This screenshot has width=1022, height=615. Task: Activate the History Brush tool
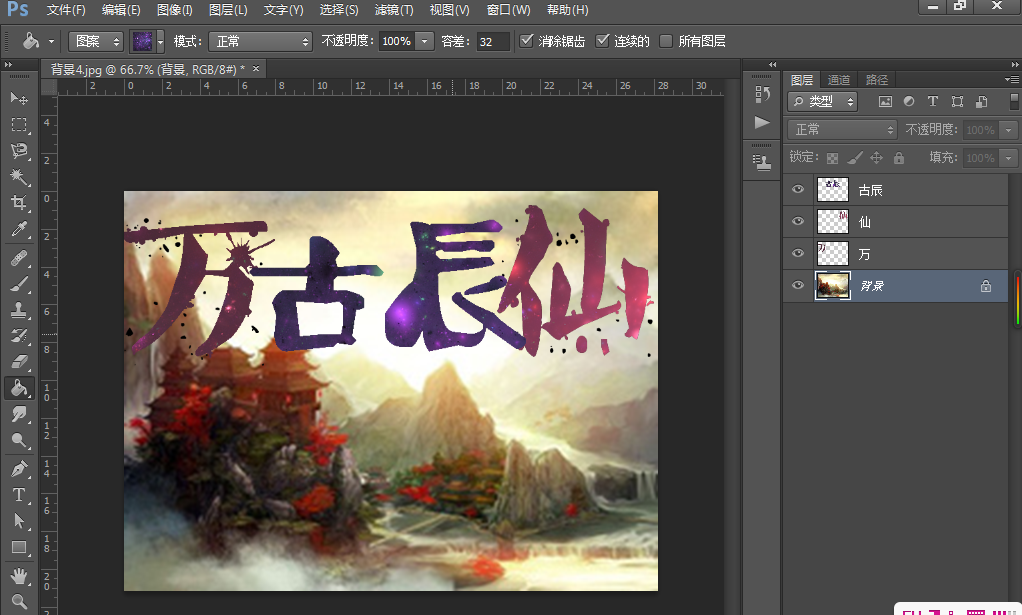19,336
